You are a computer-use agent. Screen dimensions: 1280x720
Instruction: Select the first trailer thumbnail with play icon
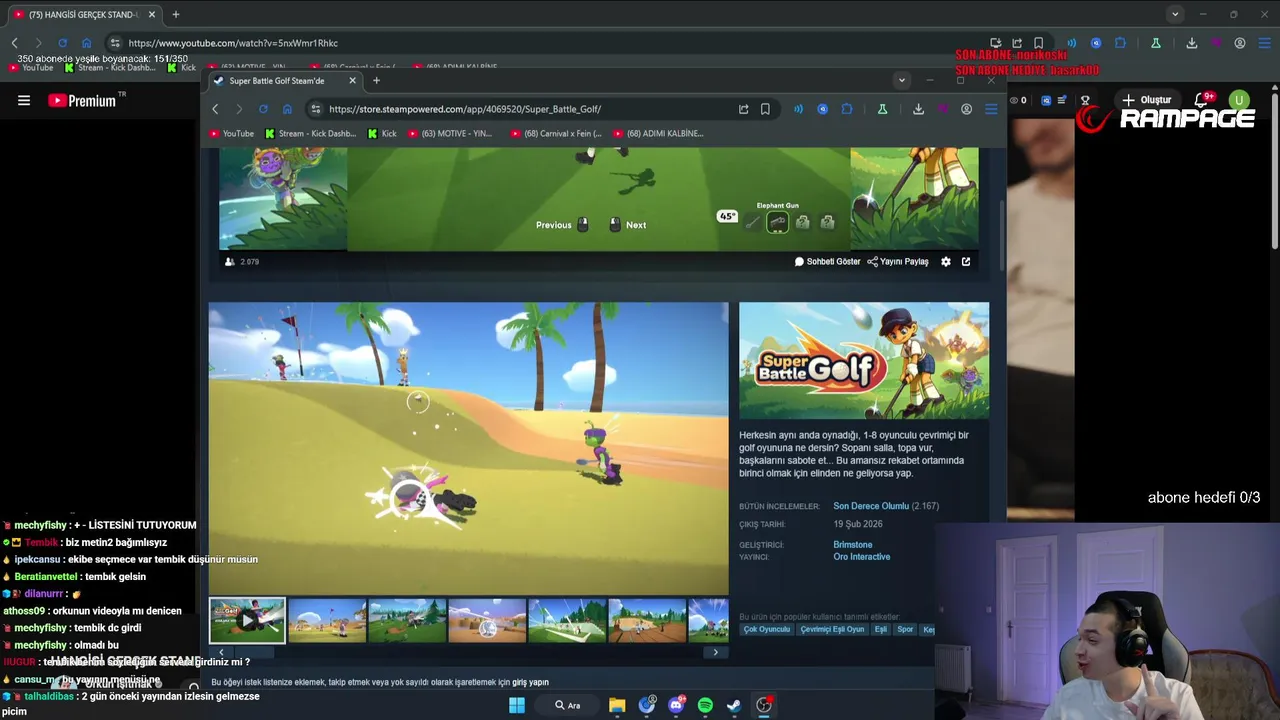tap(247, 621)
